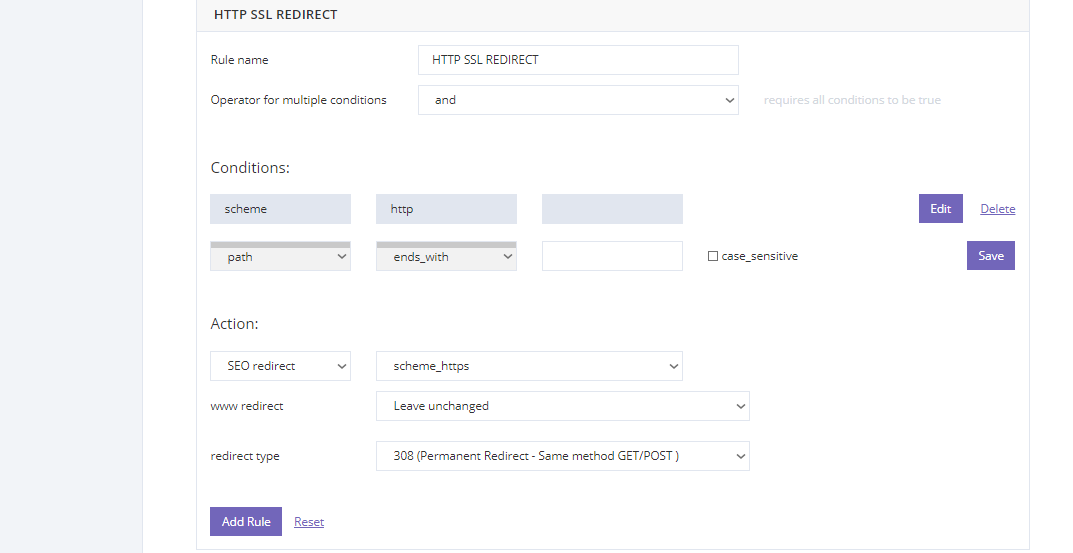Delete the scheme http condition

(x=997, y=209)
